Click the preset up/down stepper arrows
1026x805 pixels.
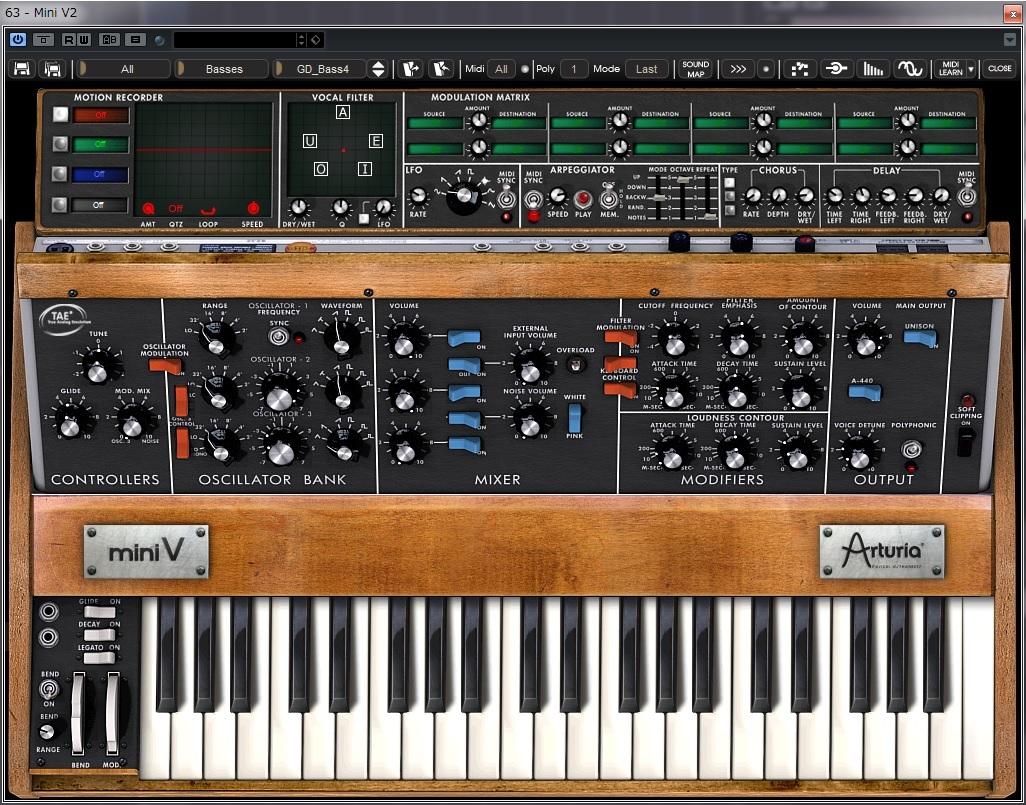(378, 69)
